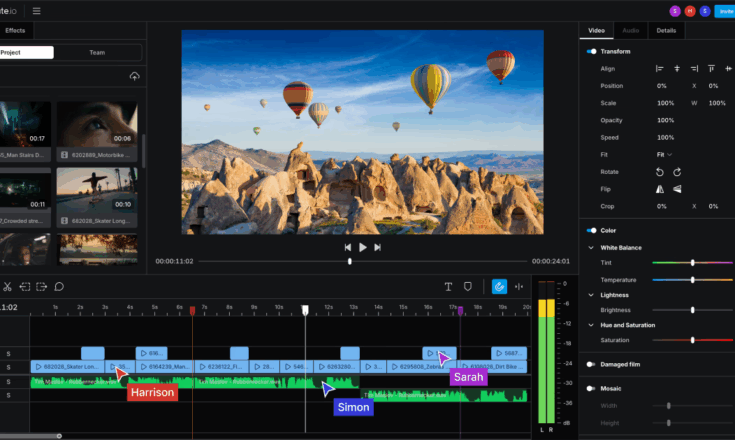Disable the Transform toggle
This screenshot has width=735, height=440.
592,51
